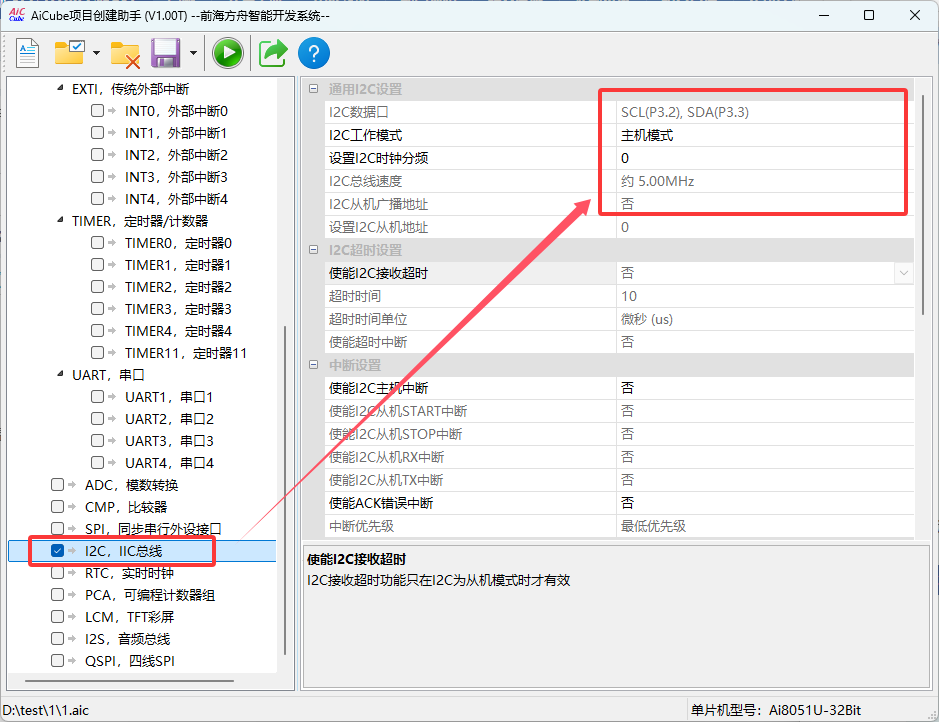Enable the ADC checkbox
Viewport: 939px width, 722px height.
tap(57, 484)
